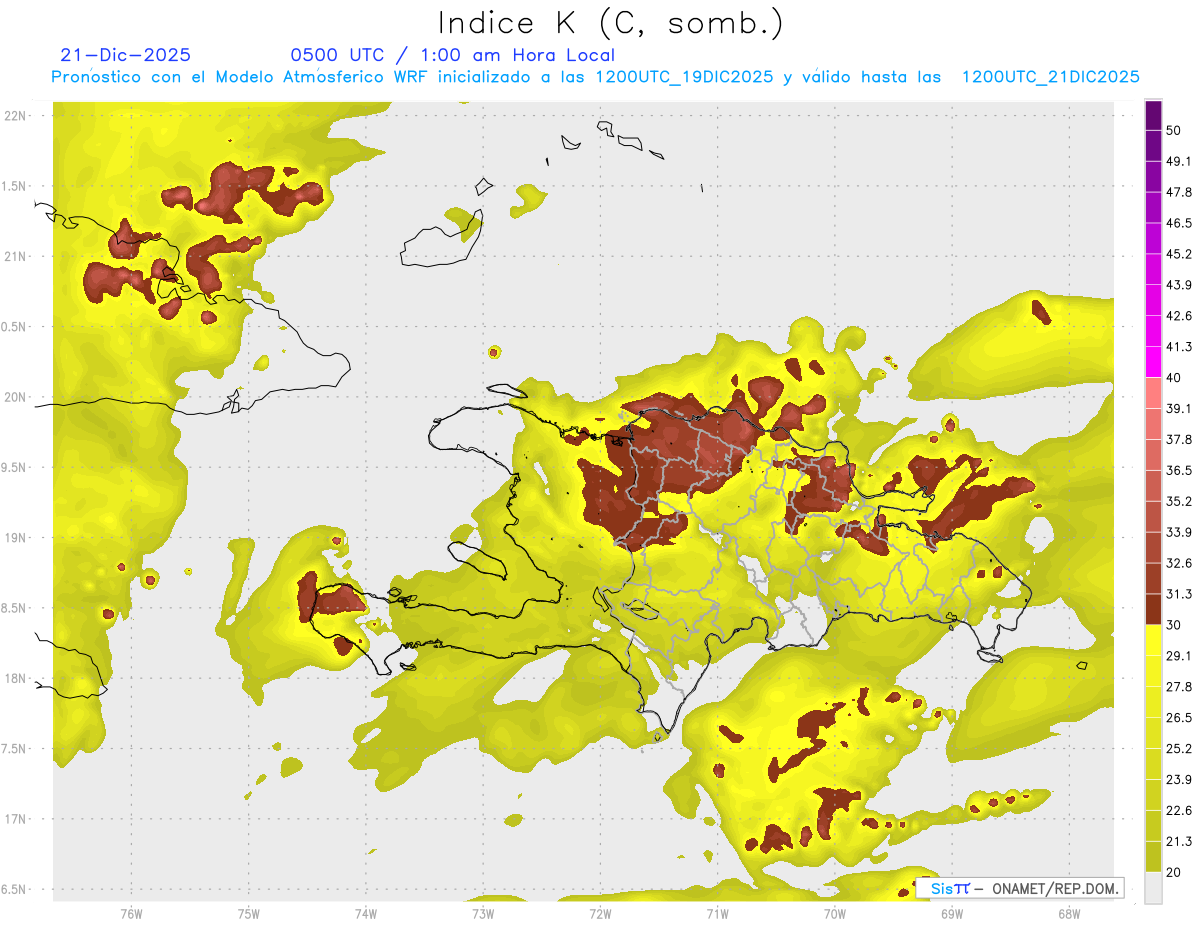Click the colorbar value "30"

point(1175,625)
